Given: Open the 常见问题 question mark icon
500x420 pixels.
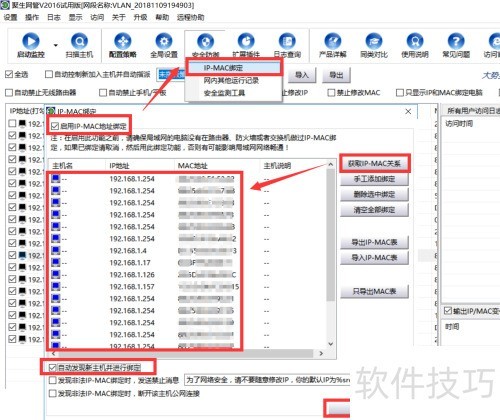Looking at the screenshot, I should pos(456,41).
